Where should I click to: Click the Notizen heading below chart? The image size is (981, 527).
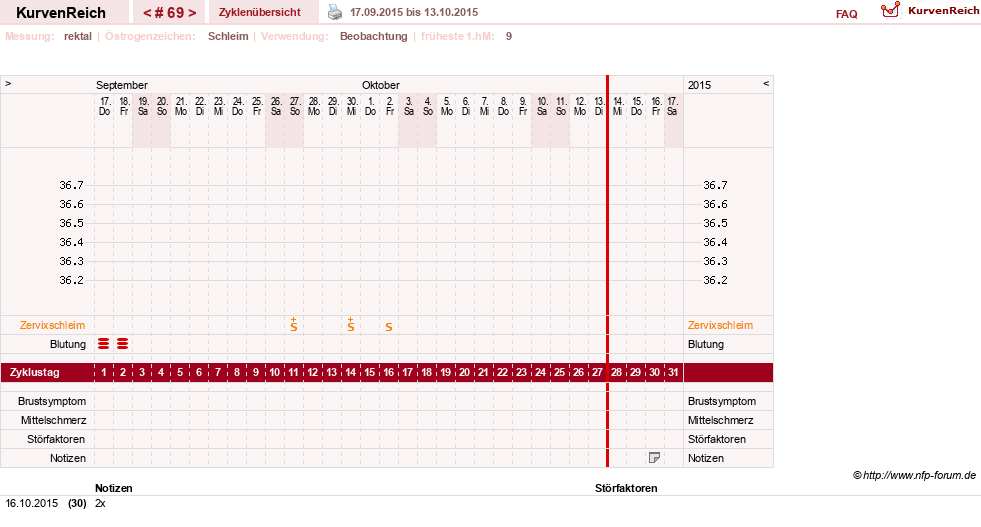pos(114,488)
